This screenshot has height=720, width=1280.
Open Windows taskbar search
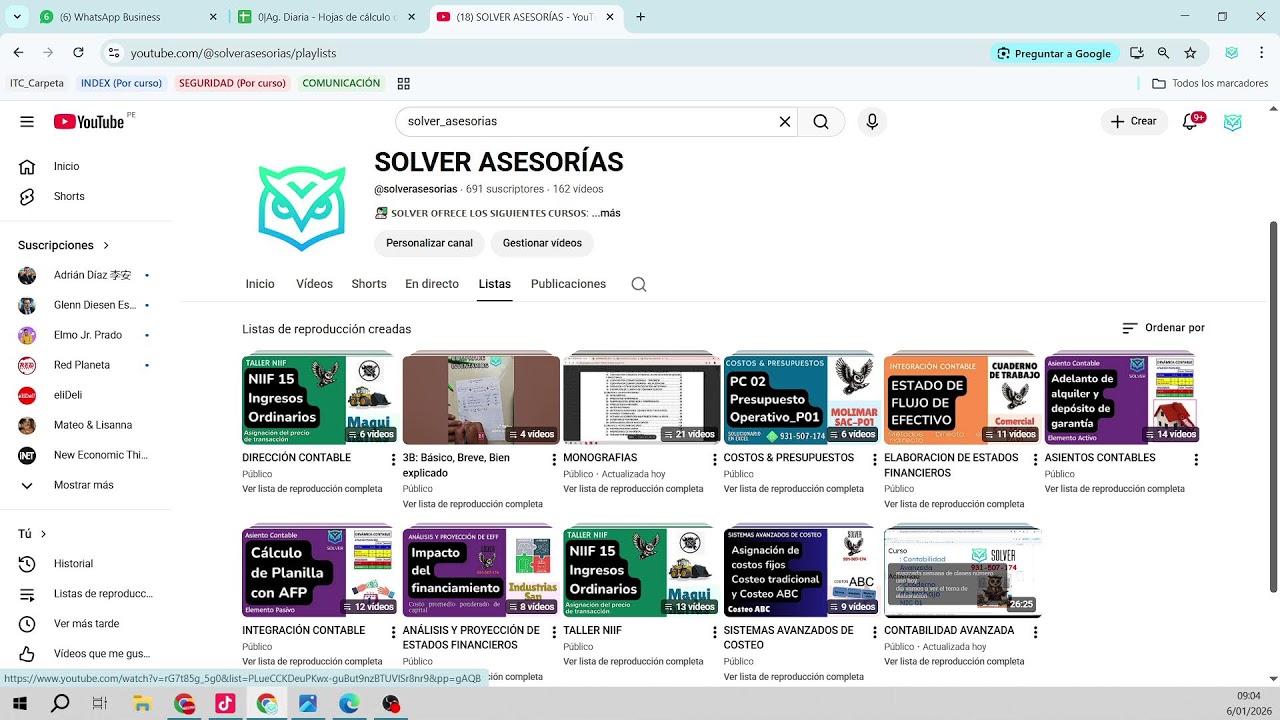tap(60, 704)
